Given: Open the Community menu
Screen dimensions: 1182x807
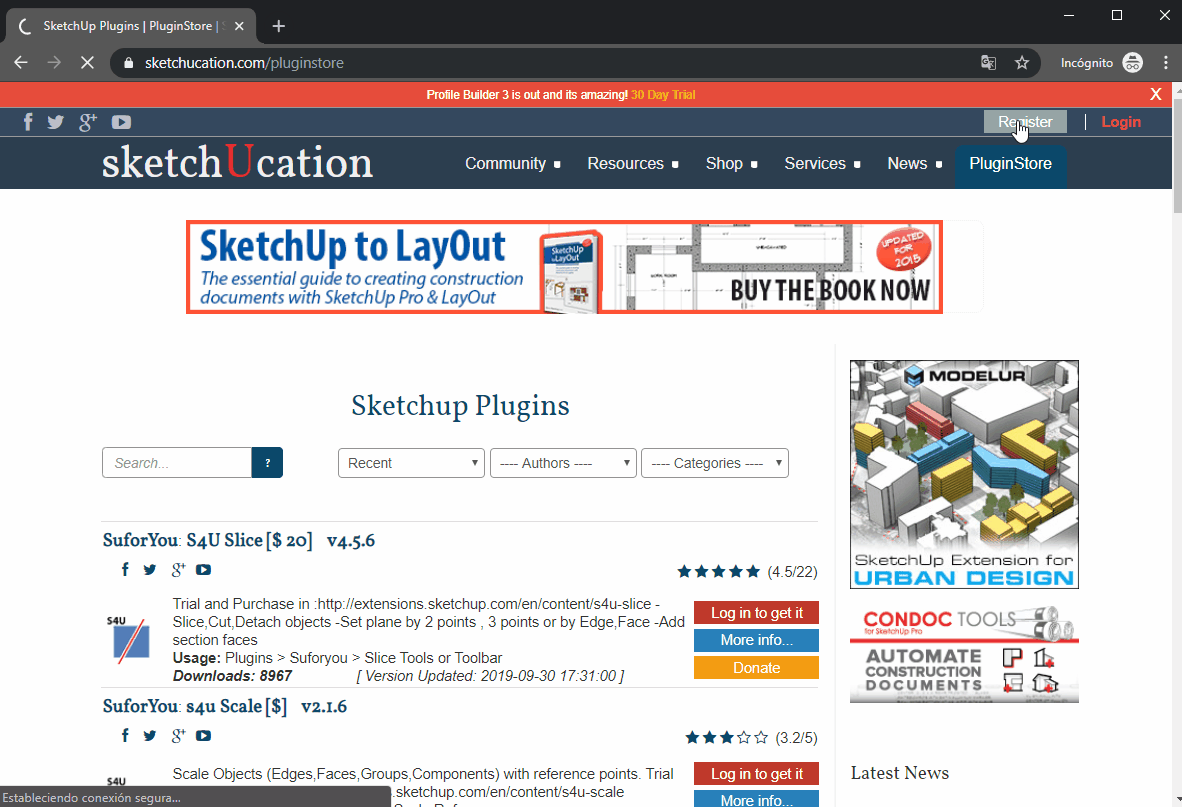Looking at the screenshot, I should [x=513, y=164].
